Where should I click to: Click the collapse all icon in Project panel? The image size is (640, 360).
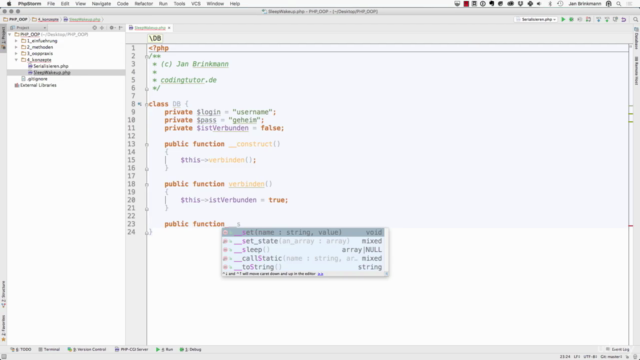[102, 28]
